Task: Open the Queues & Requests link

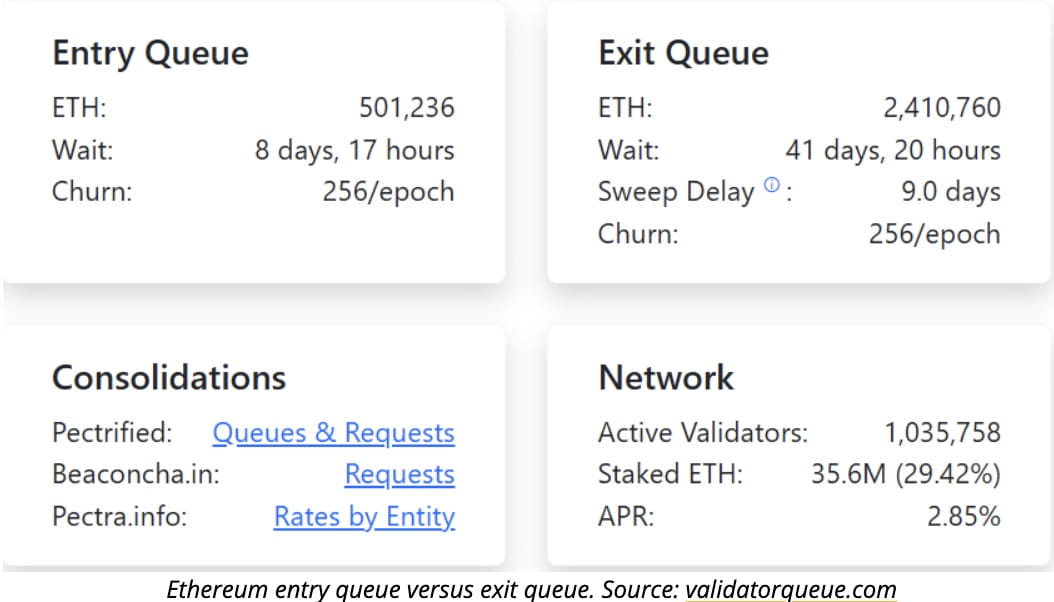Action: pos(333,433)
